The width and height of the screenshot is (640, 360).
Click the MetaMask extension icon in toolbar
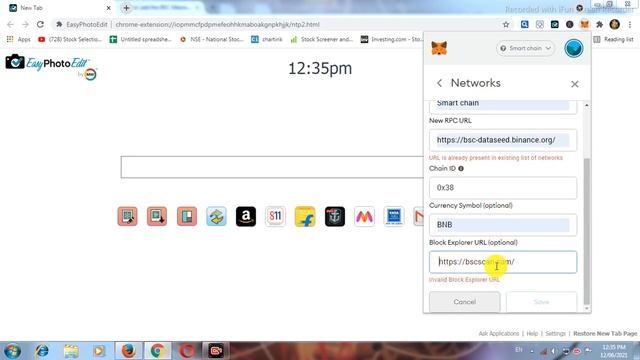click(x=584, y=24)
